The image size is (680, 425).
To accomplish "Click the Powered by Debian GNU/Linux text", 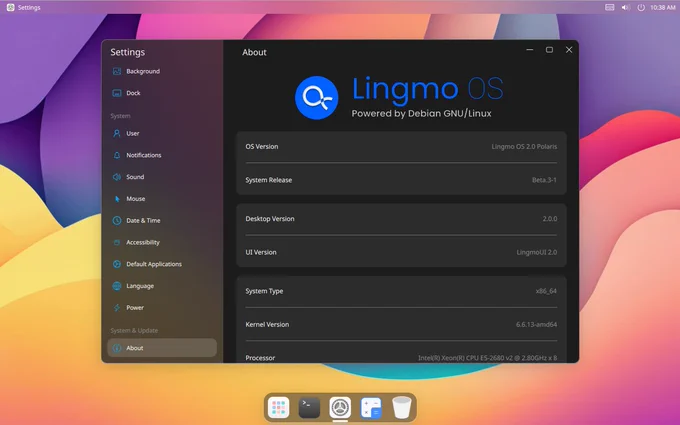I will click(x=421, y=114).
